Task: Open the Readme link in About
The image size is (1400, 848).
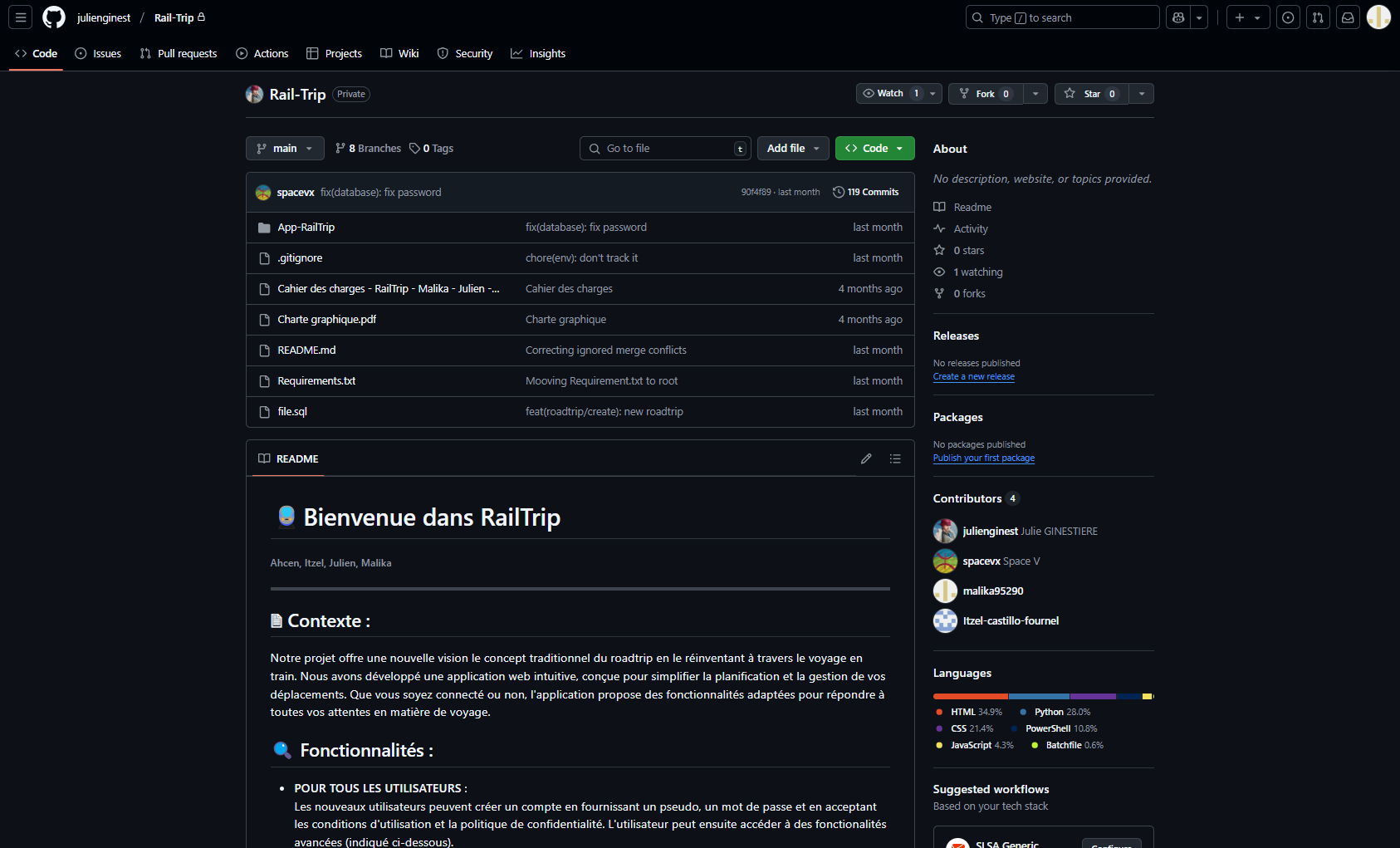Action: pyautogui.click(x=962, y=207)
